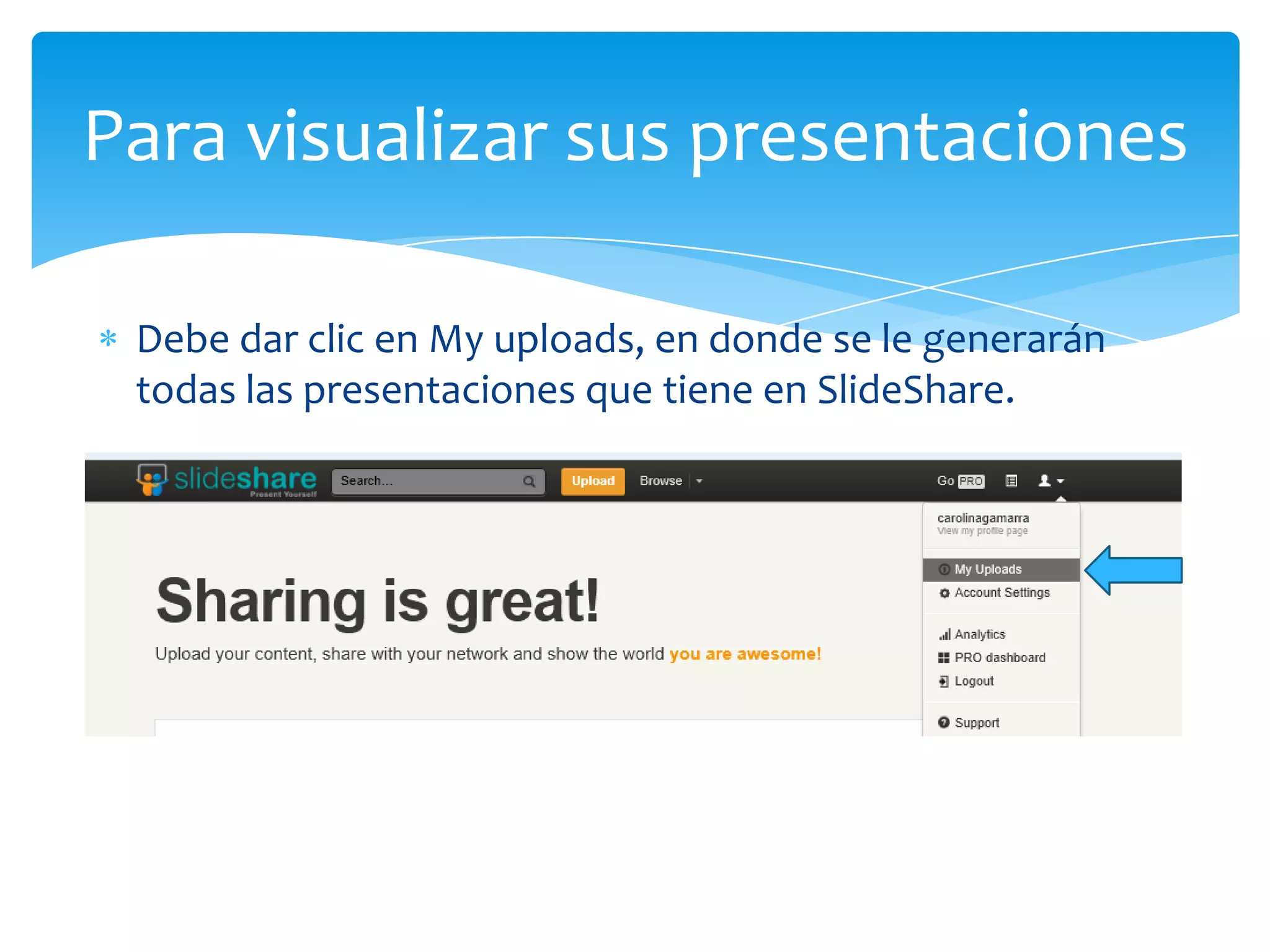Focus the Search field
Viewport: 1270px width, 952px height.
[x=438, y=482]
